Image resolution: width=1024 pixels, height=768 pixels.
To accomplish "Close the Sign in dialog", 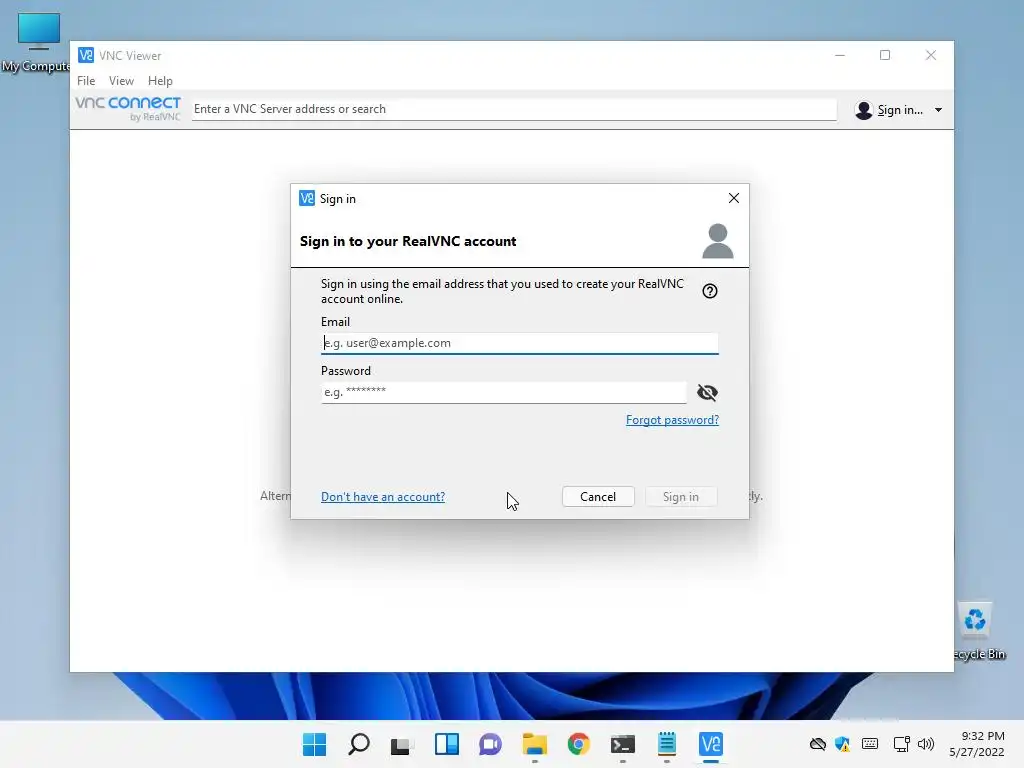I will tap(733, 198).
